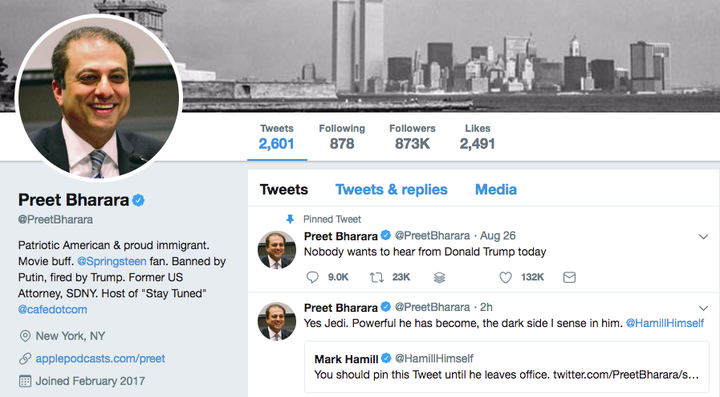720x397 pixels.
Task: Follow the @Springsteen mention in the bio
Action: coord(112,261)
